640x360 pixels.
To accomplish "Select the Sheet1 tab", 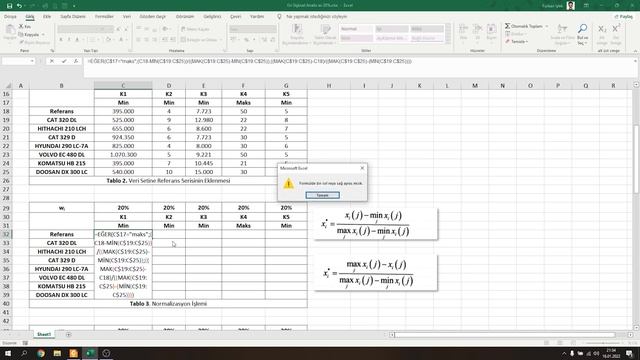I will (44, 334).
